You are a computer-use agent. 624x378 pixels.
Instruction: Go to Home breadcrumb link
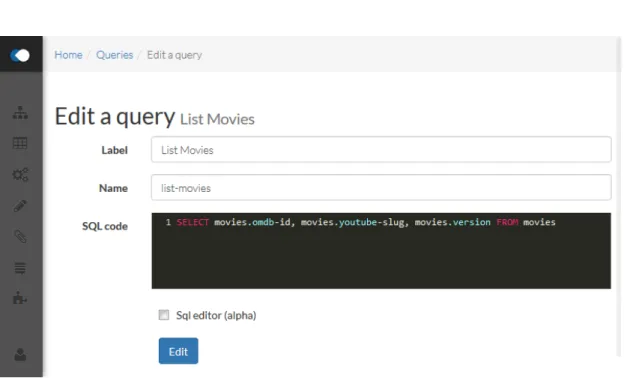(x=68, y=55)
